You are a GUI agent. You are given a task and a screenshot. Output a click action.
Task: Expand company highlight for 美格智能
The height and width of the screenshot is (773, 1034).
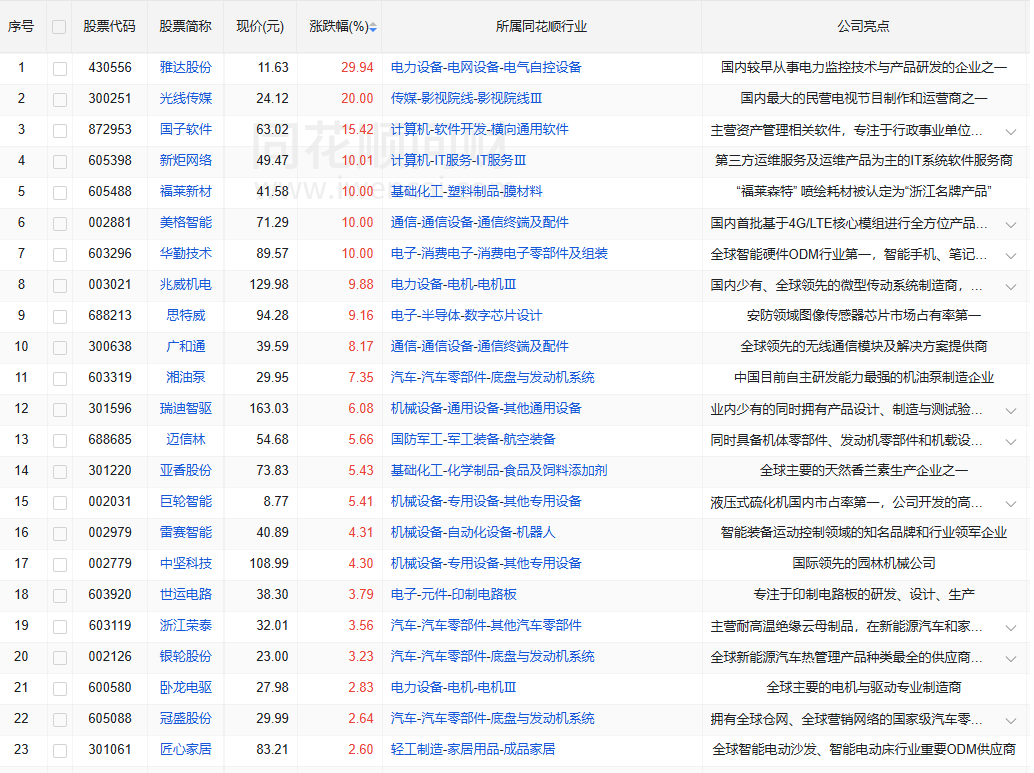(1010, 224)
